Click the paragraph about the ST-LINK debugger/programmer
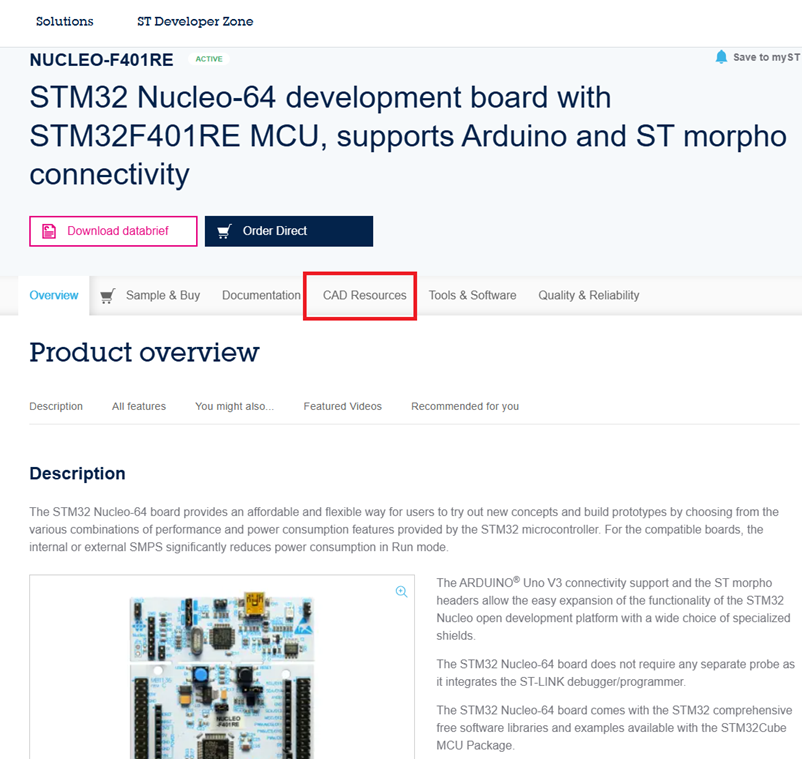The height and width of the screenshot is (759, 802). (615, 673)
